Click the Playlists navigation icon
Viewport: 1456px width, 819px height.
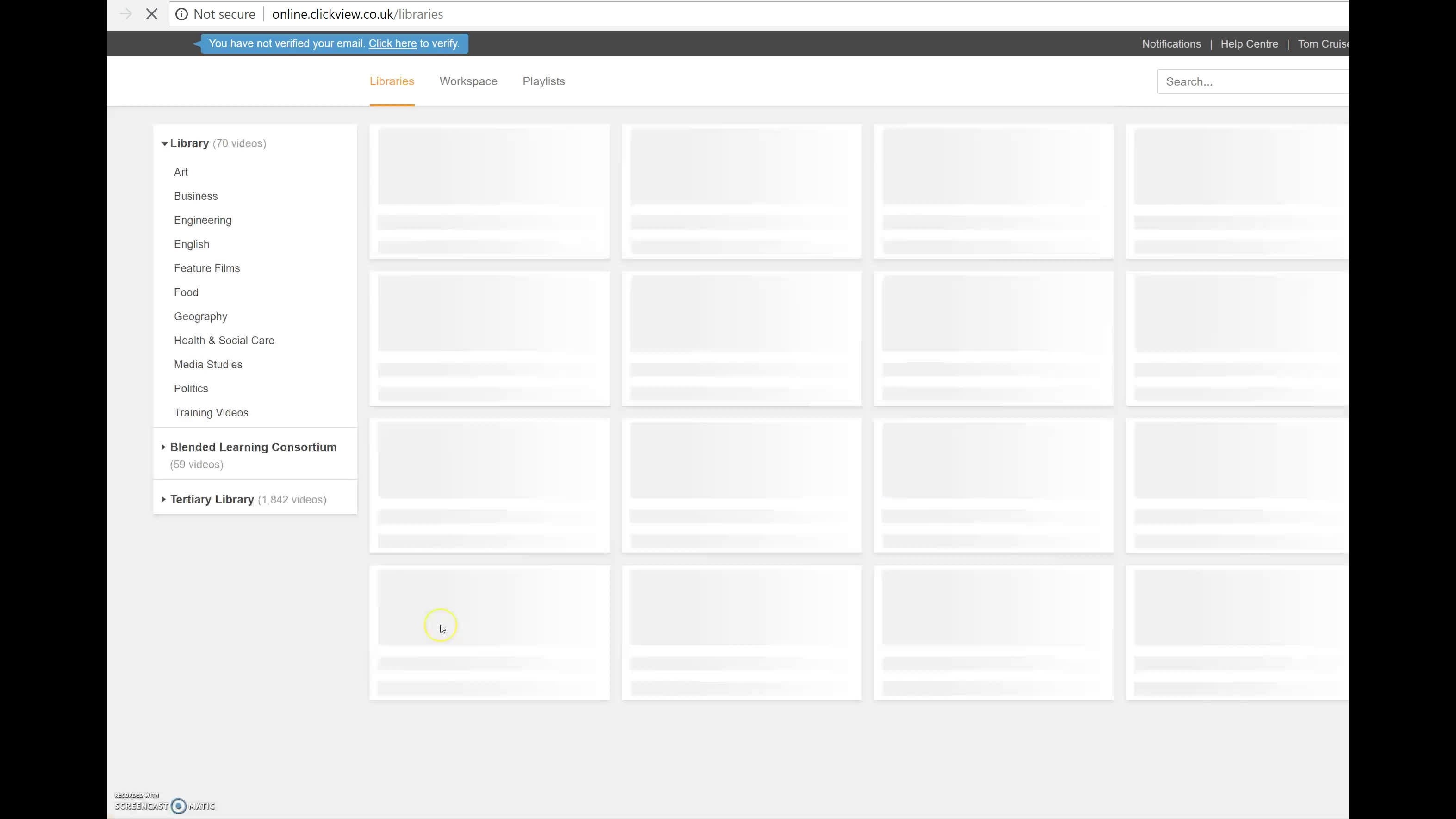pyautogui.click(x=543, y=81)
